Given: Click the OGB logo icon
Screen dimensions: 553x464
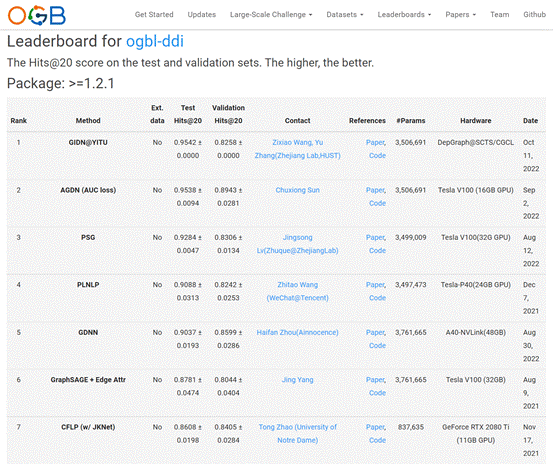Looking at the screenshot, I should coord(37,16).
